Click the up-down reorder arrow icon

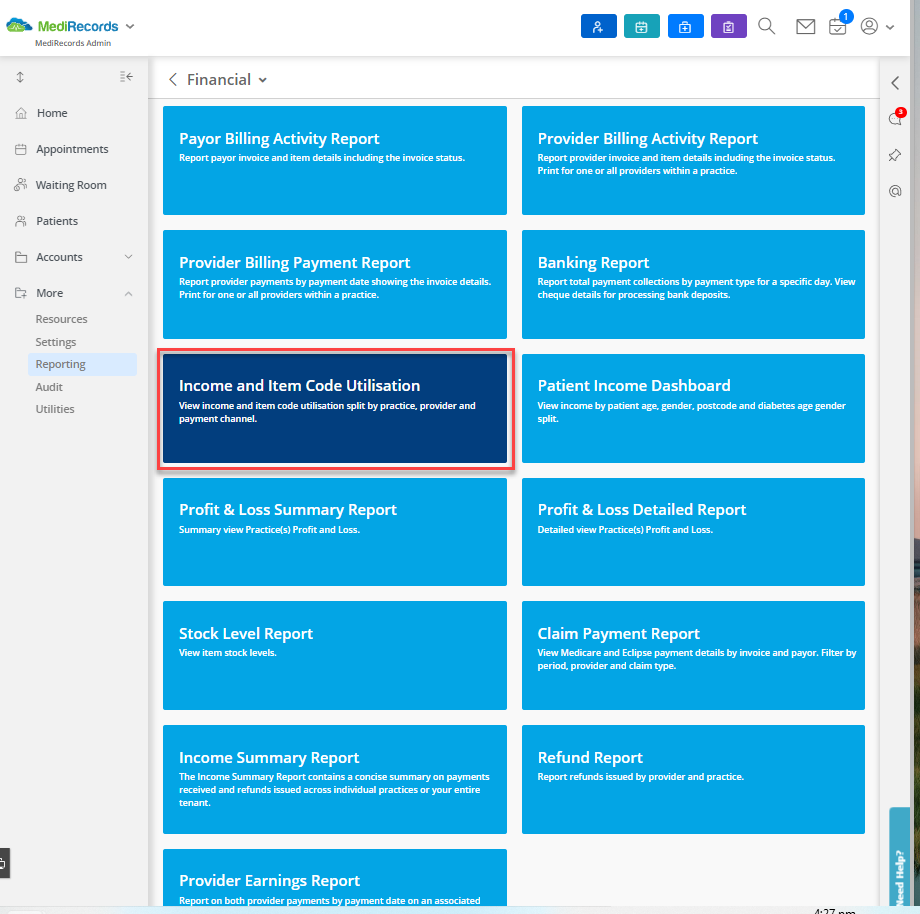pyautogui.click(x=20, y=77)
